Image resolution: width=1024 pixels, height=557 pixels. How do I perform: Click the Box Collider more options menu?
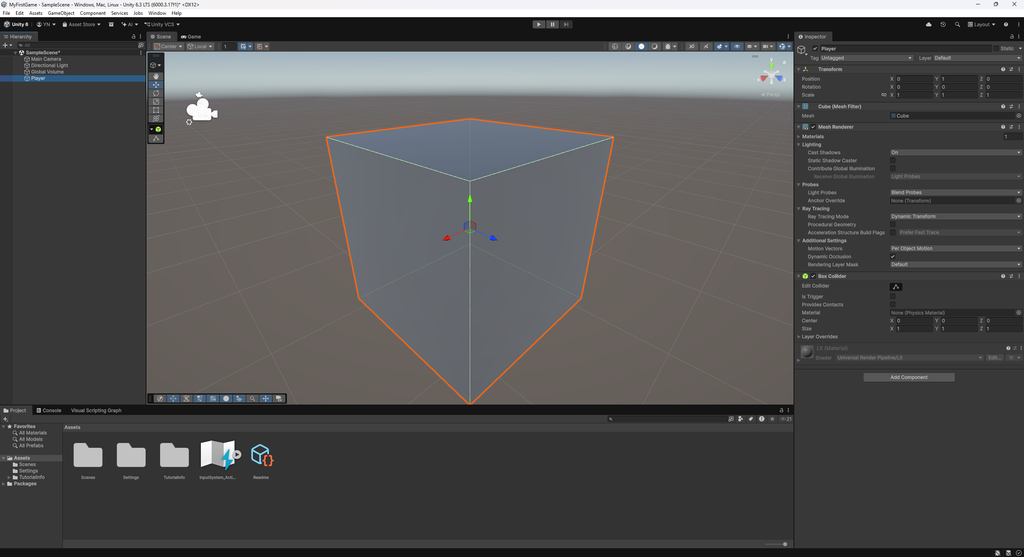pyautogui.click(x=1019, y=276)
